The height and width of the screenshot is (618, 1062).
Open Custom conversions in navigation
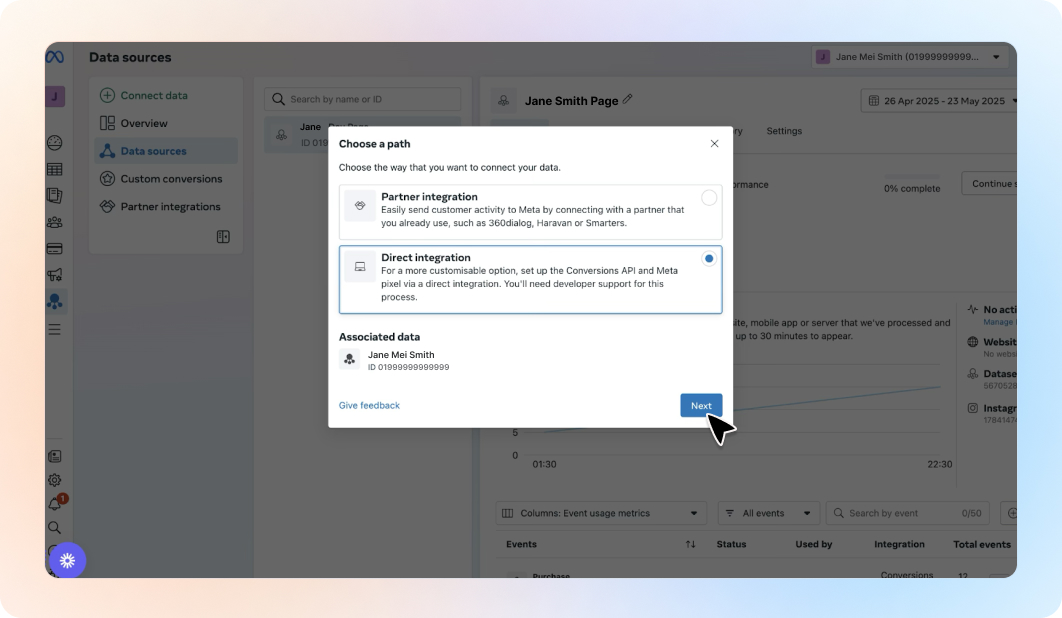[x=171, y=179]
